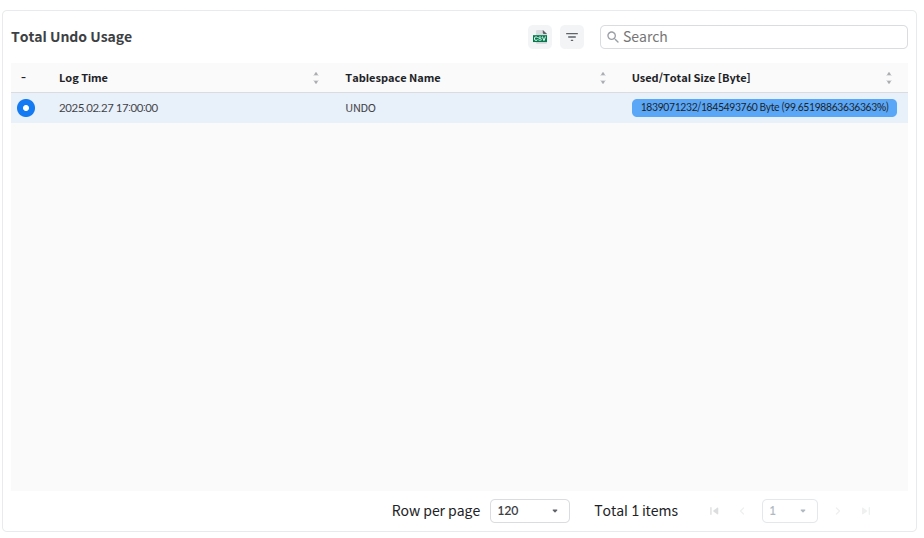The width and height of the screenshot is (924, 538).
Task: Export the table with the CSV icon
Action: pyautogui.click(x=540, y=37)
